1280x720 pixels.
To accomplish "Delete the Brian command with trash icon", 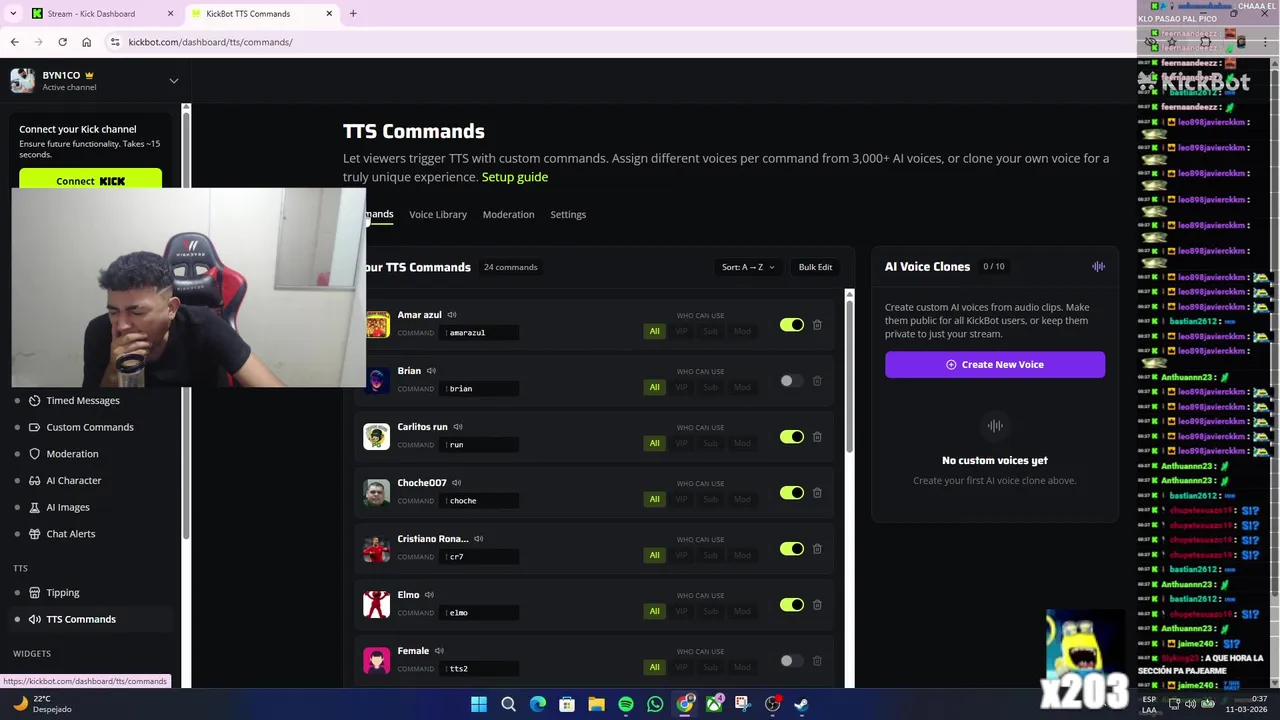I will (817, 381).
